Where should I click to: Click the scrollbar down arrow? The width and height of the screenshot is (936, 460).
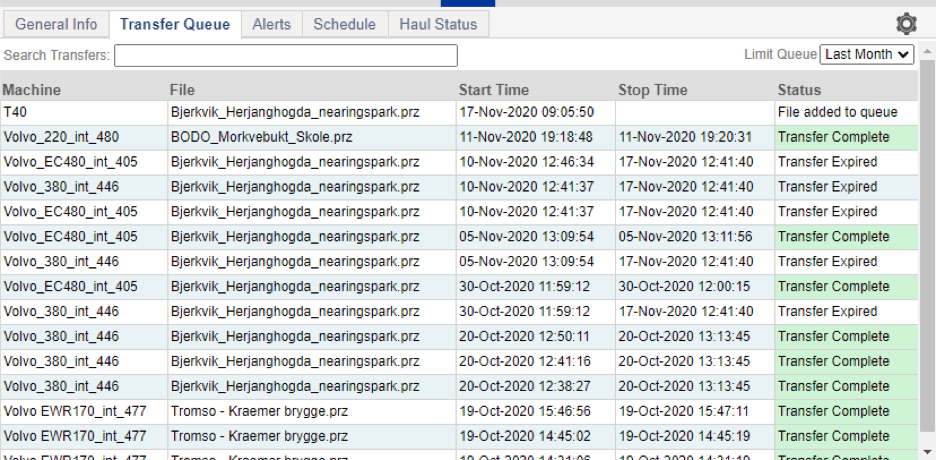coord(927,452)
